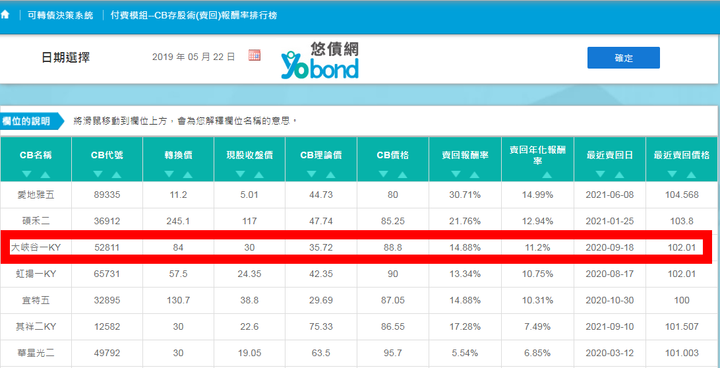Sort CB代號 column ascending arrow
Viewport: 720px width, 368px height.
(x=116, y=175)
